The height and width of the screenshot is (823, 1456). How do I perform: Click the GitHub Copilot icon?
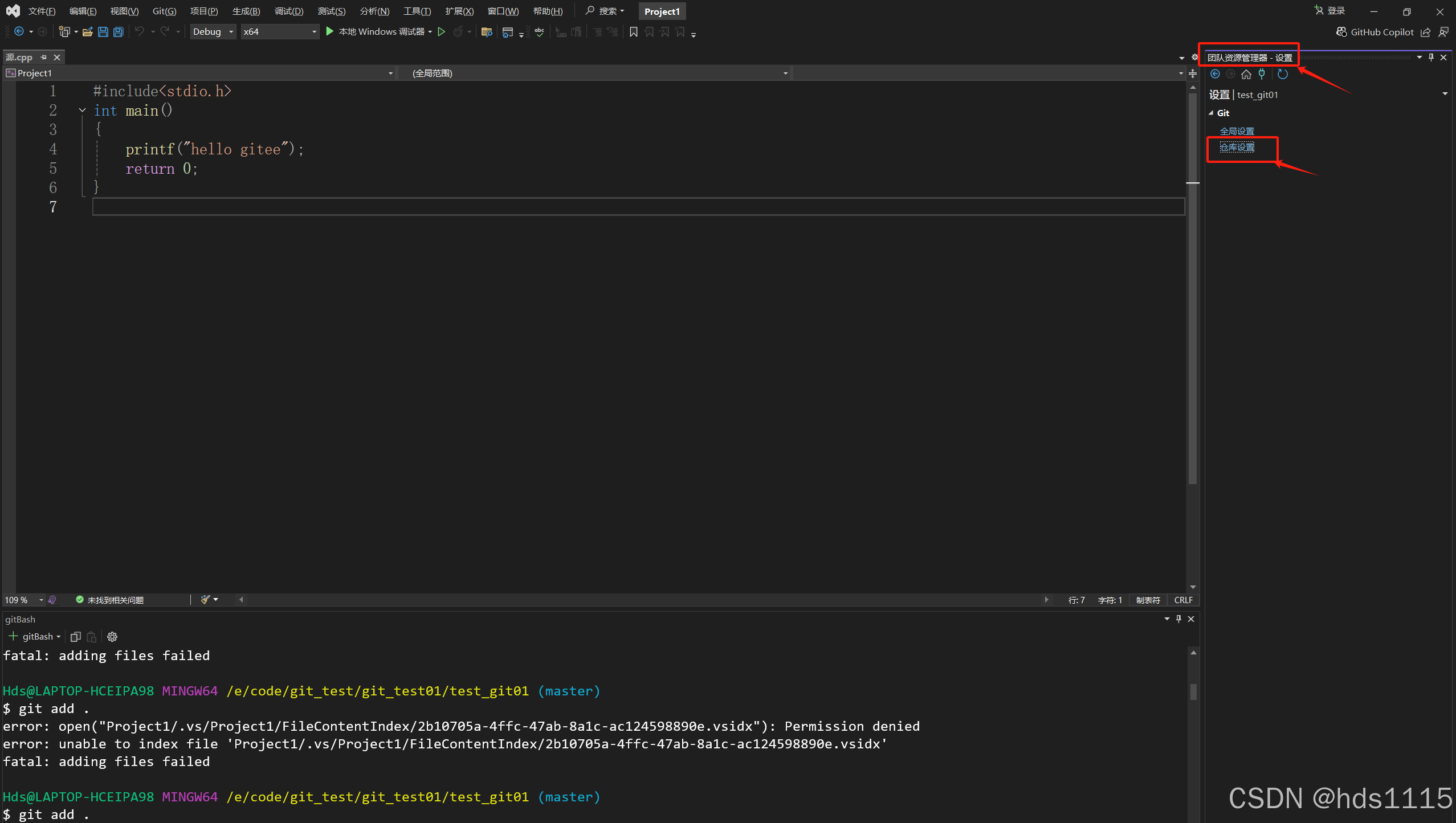(x=1342, y=32)
